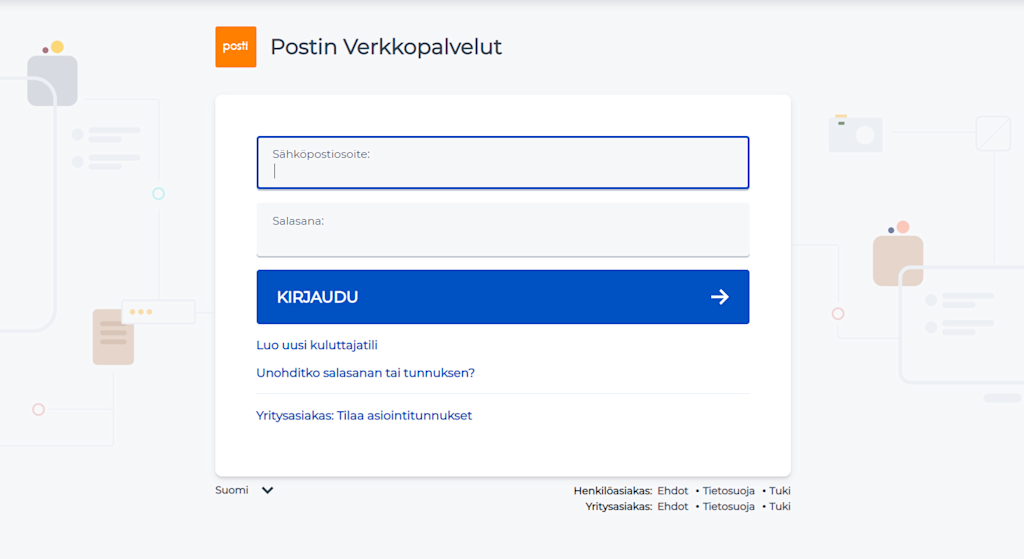The height and width of the screenshot is (559, 1024).
Task: Click the arrow icon on Kirjaudu button
Action: coord(720,297)
